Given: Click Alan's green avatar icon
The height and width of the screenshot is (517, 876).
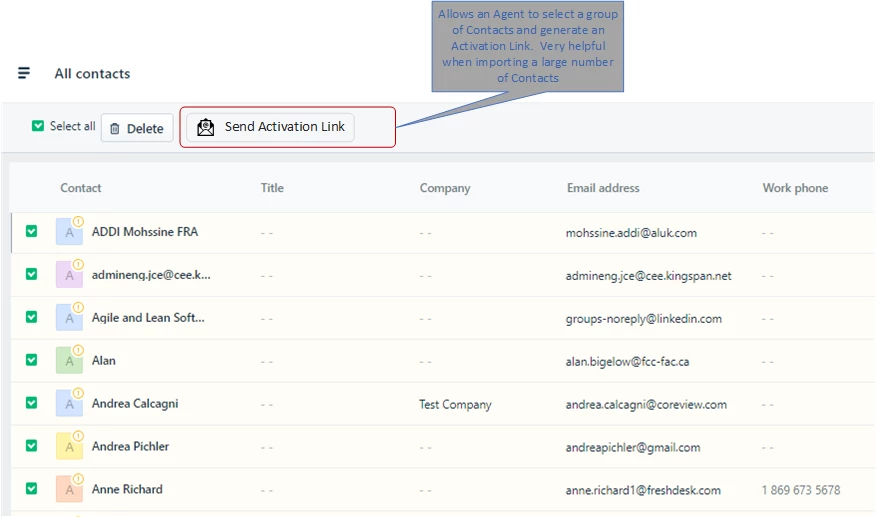Looking at the screenshot, I should point(69,361).
